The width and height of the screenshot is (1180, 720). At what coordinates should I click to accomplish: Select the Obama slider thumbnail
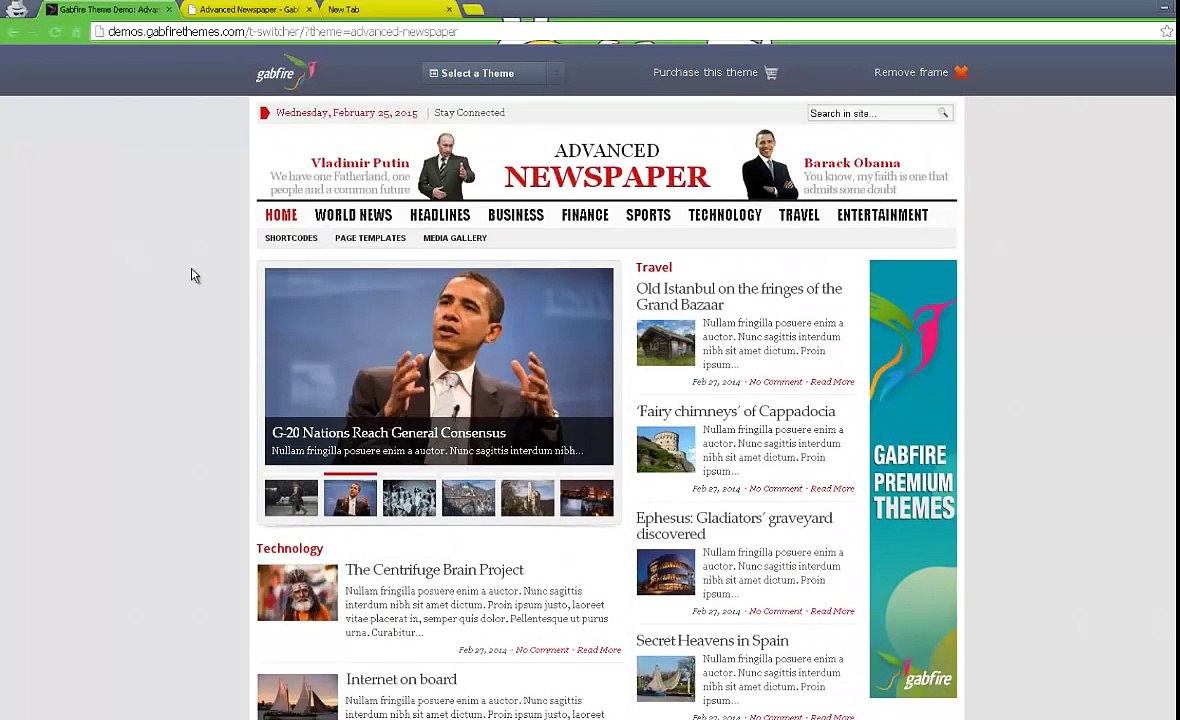click(x=350, y=498)
